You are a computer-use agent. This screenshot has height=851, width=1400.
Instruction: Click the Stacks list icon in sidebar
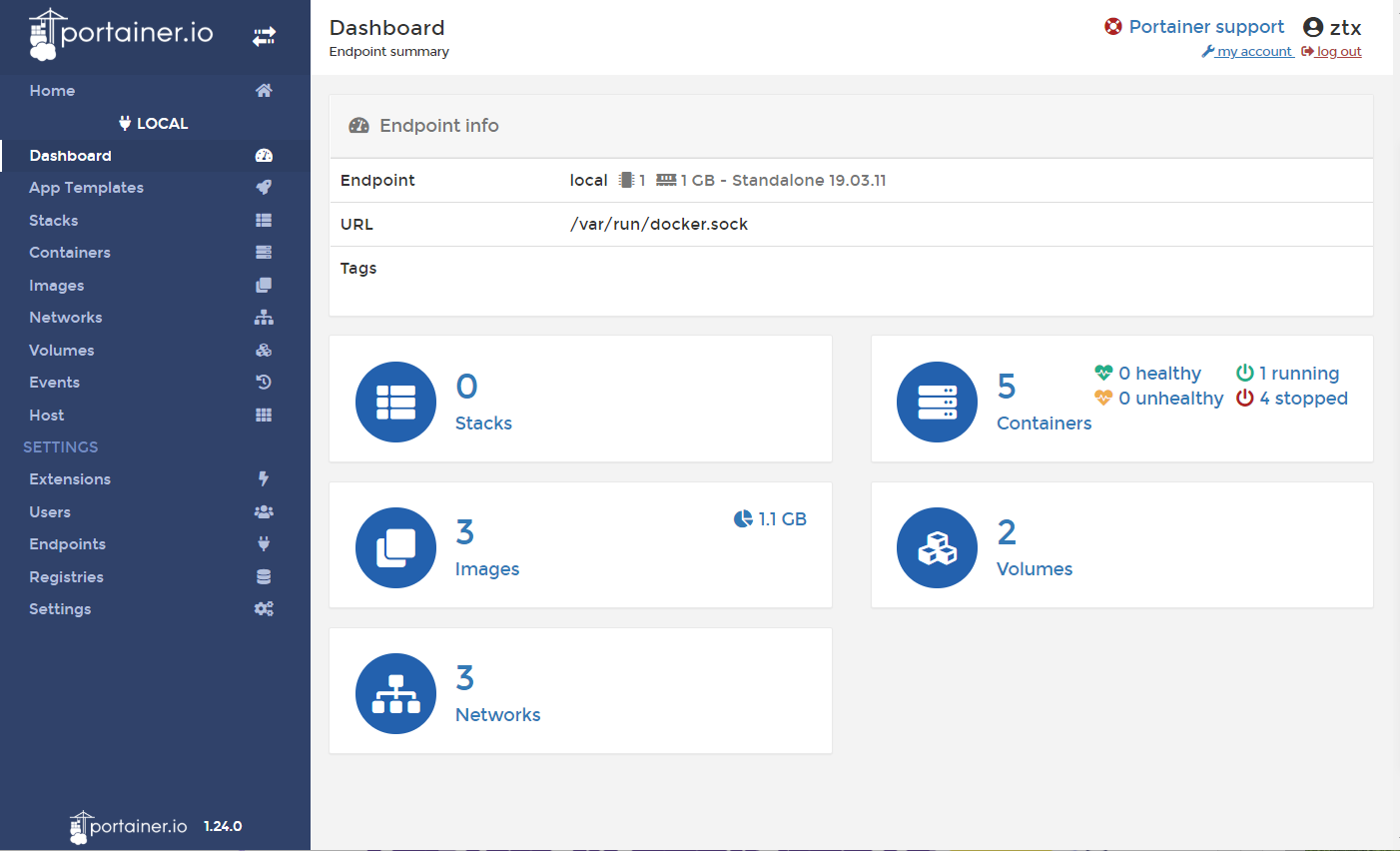tap(264, 221)
